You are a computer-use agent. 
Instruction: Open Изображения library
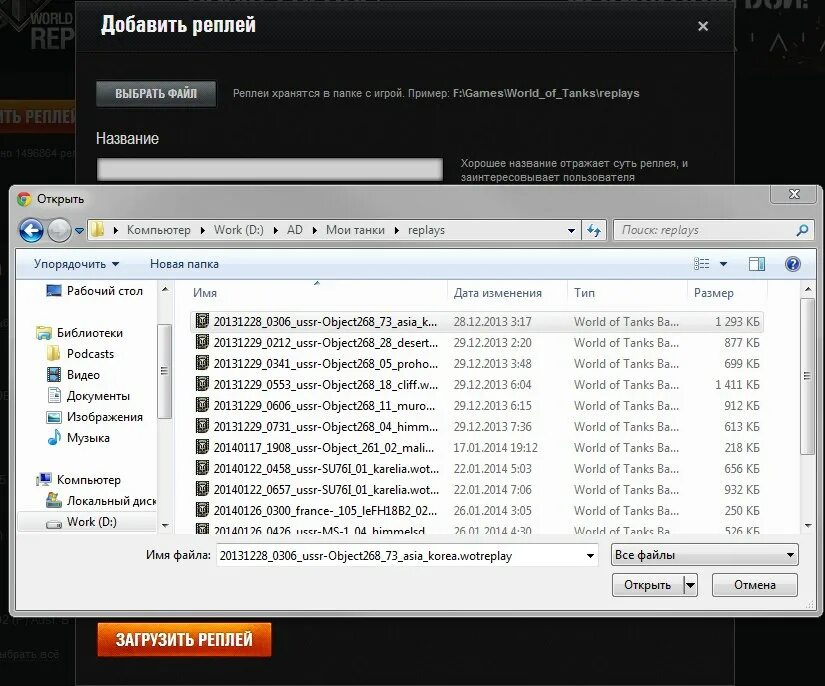coord(95,417)
